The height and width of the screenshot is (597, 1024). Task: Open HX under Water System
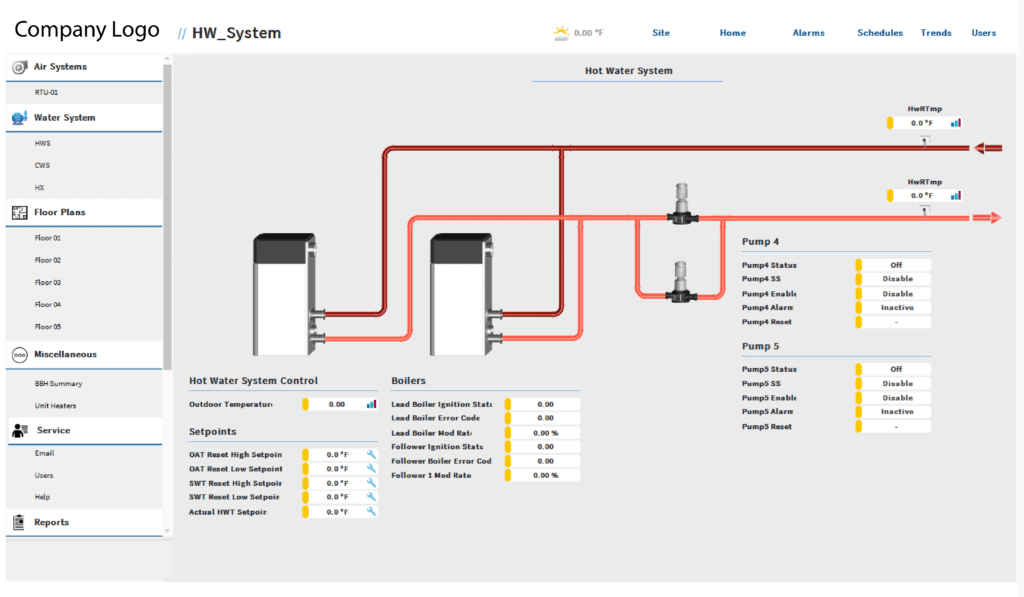(x=39, y=187)
